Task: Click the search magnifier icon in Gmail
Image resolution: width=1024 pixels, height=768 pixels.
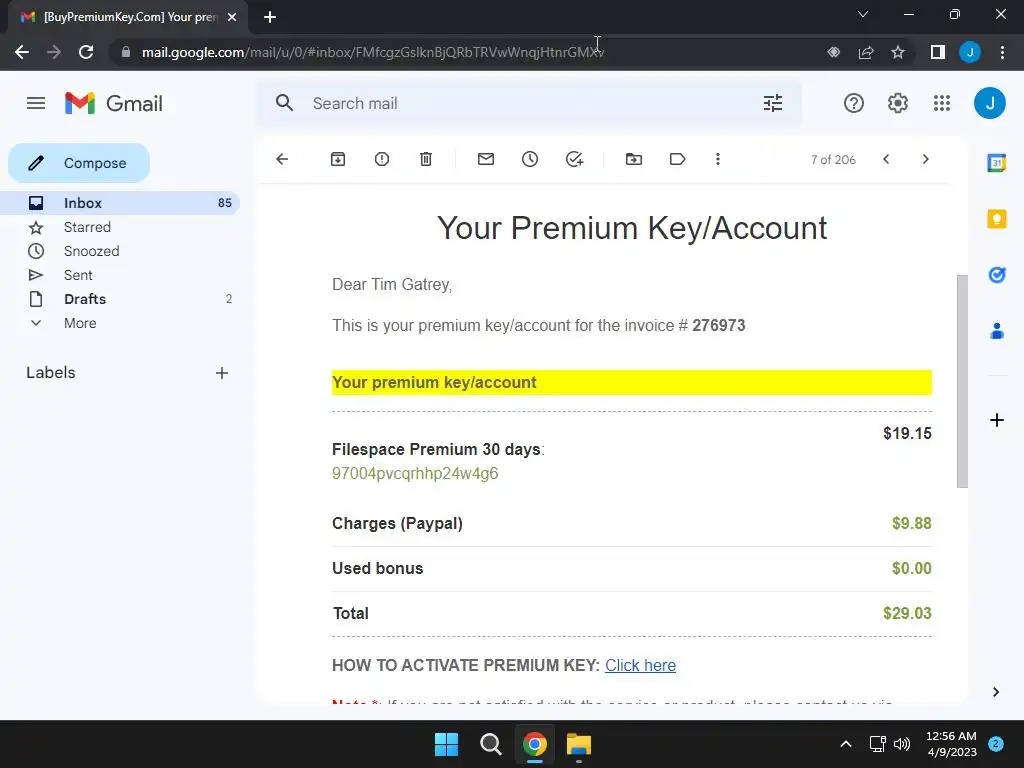Action: pos(284,103)
